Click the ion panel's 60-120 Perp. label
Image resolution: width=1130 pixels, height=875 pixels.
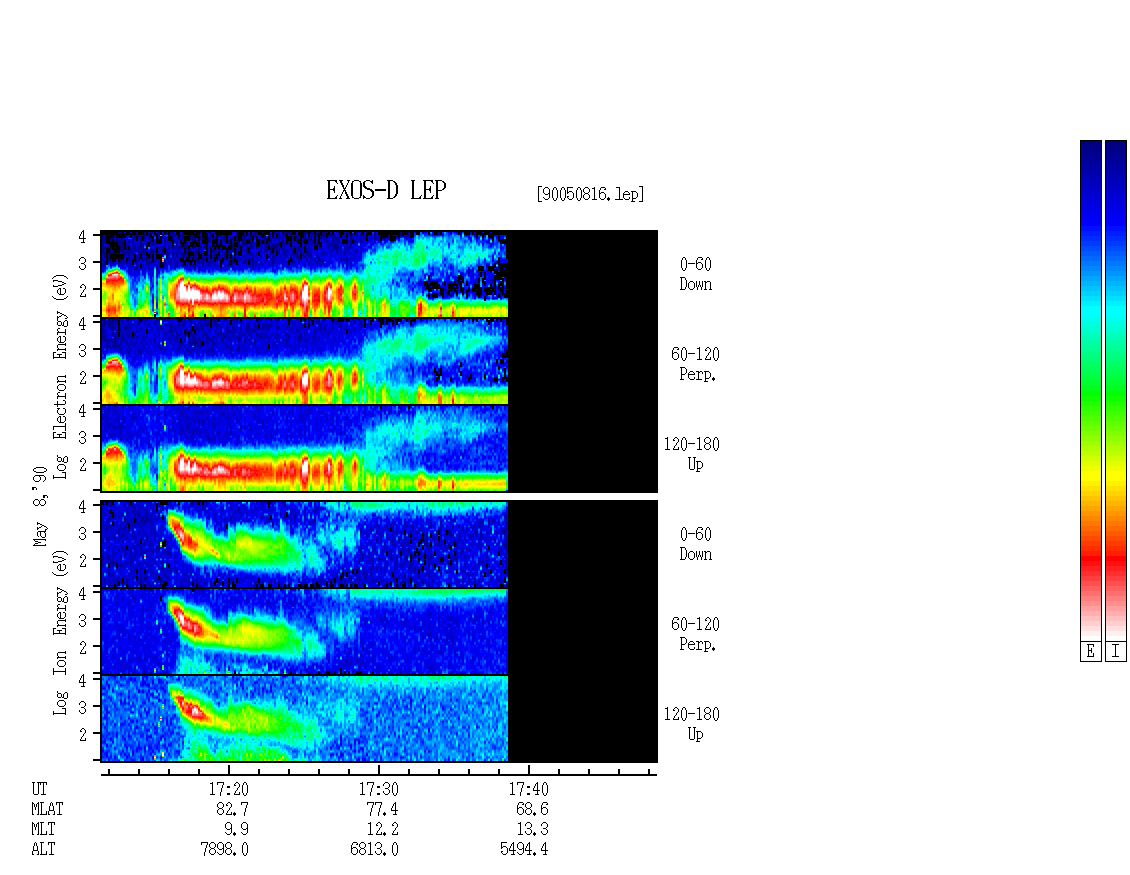pos(695,635)
